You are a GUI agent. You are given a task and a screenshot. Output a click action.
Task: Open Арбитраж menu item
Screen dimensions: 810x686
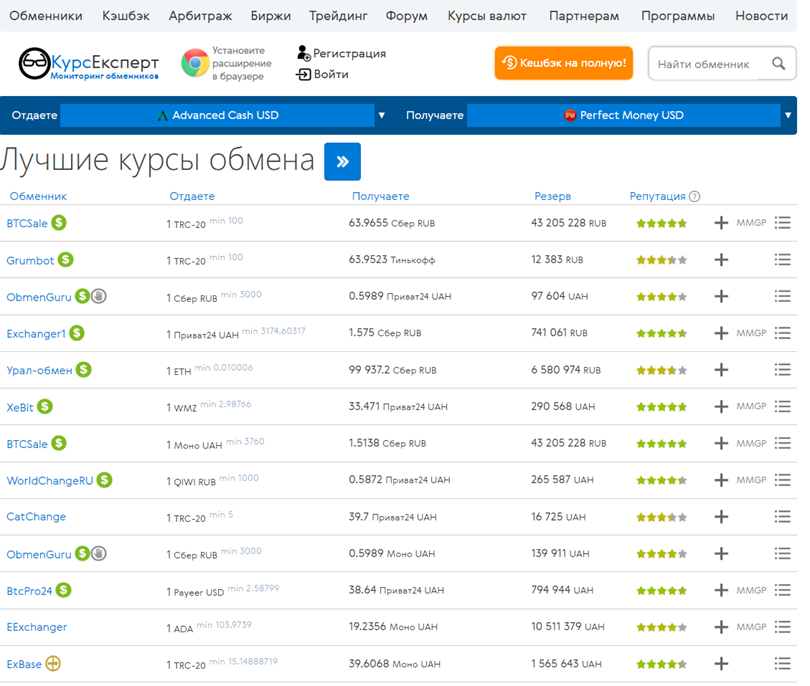click(200, 16)
